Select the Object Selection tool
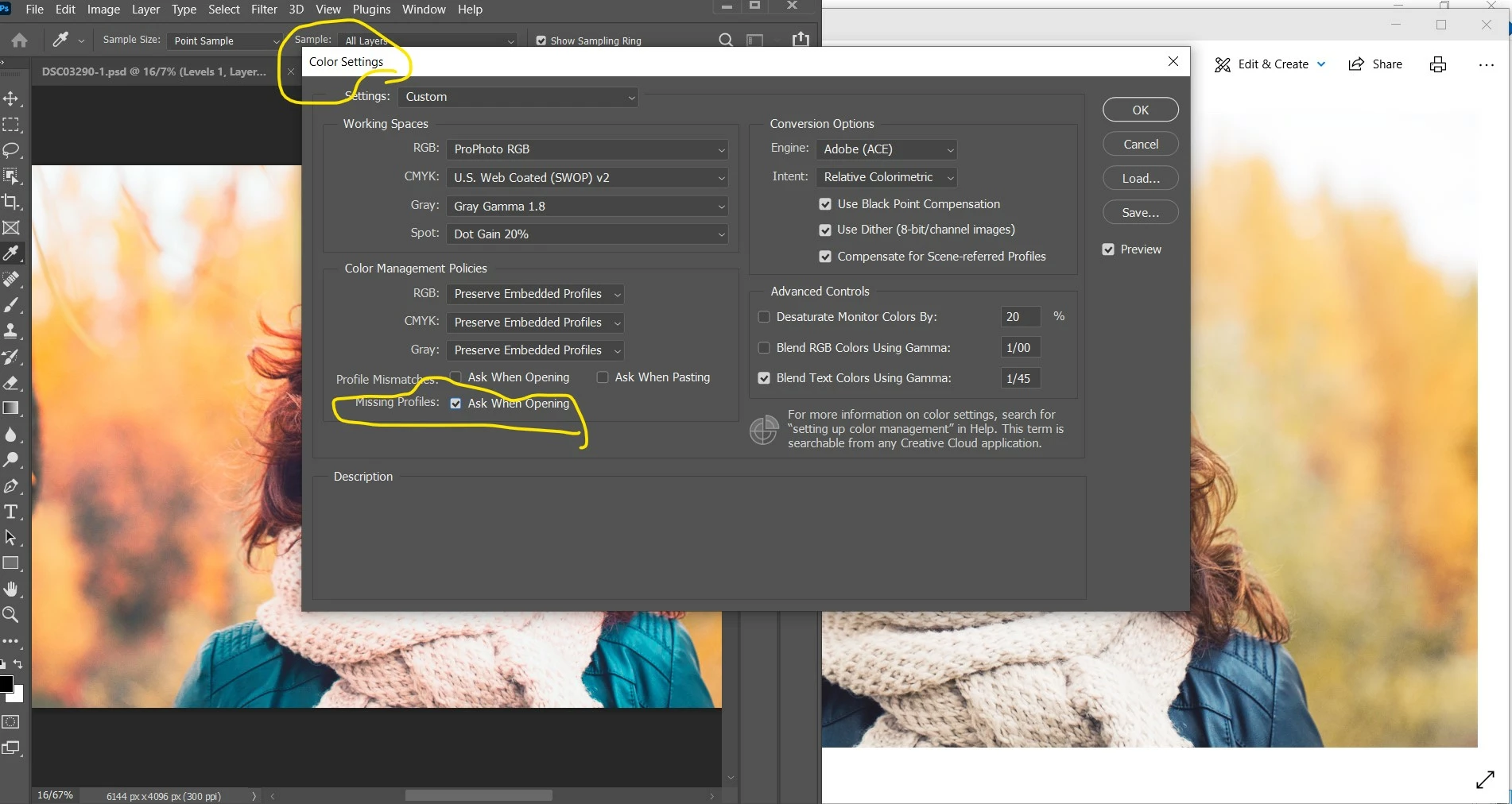The width and height of the screenshot is (1512, 804). (11, 176)
